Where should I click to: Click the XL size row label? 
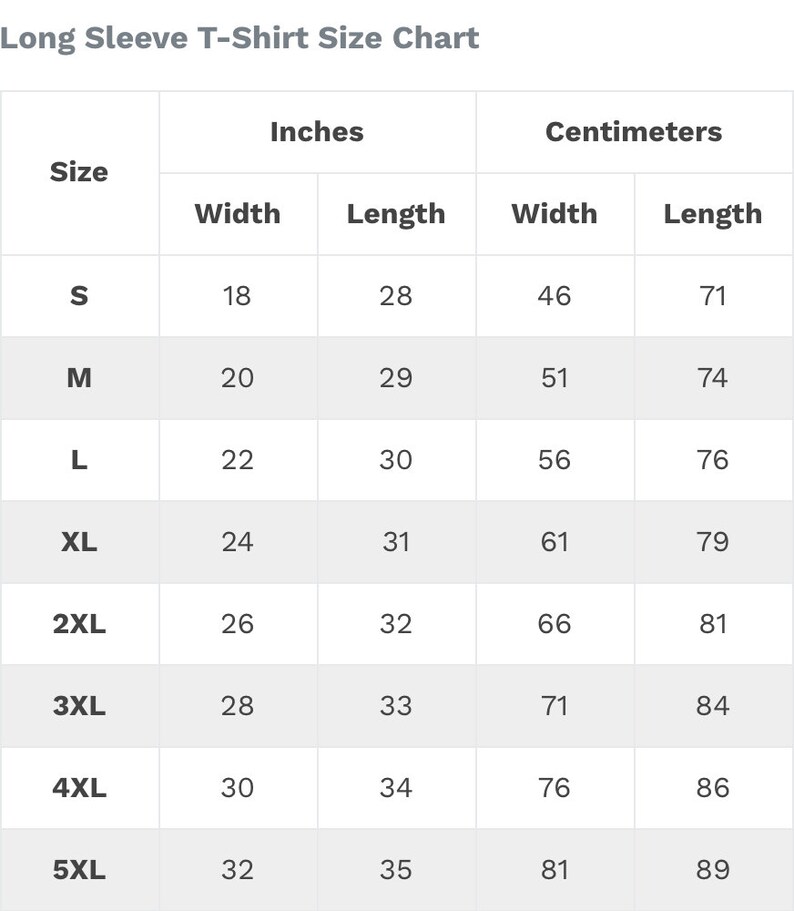click(x=80, y=542)
